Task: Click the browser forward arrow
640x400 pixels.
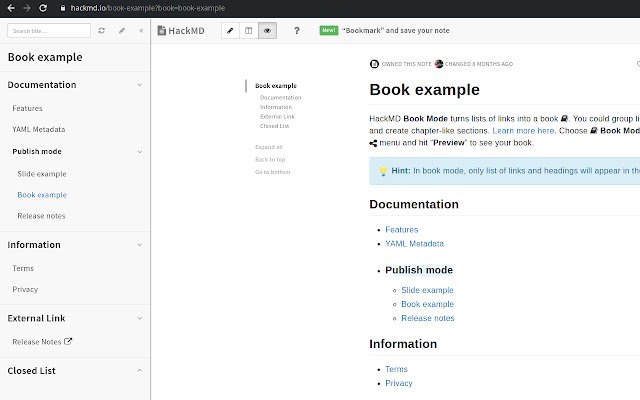Action: [x=27, y=8]
